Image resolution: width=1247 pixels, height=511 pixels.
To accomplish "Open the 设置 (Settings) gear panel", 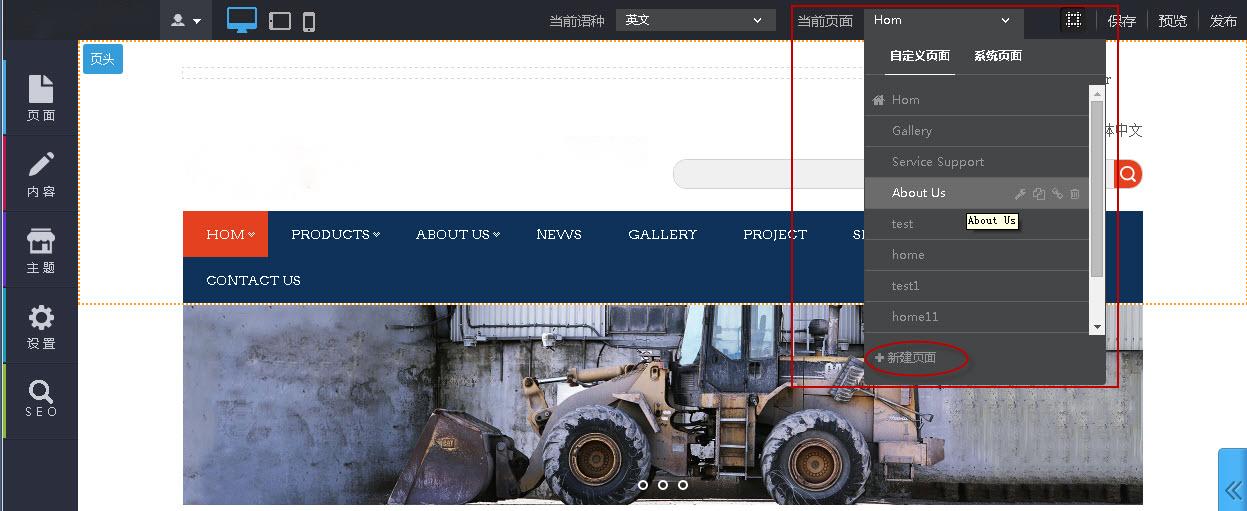I will (x=40, y=326).
